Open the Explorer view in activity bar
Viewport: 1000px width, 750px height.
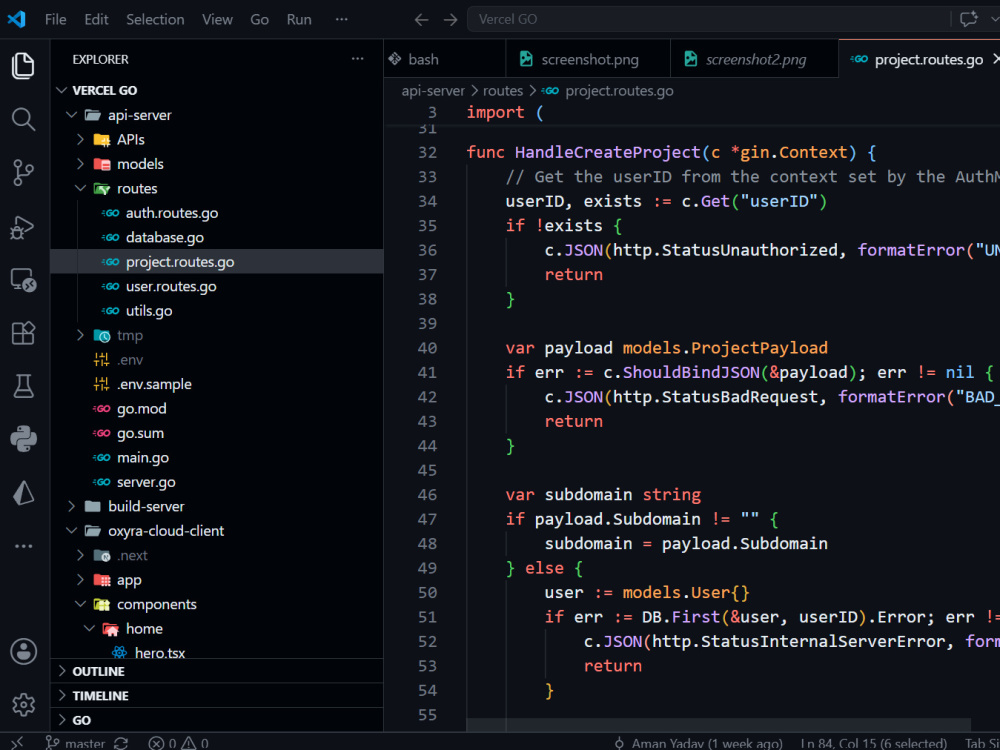pyautogui.click(x=24, y=66)
